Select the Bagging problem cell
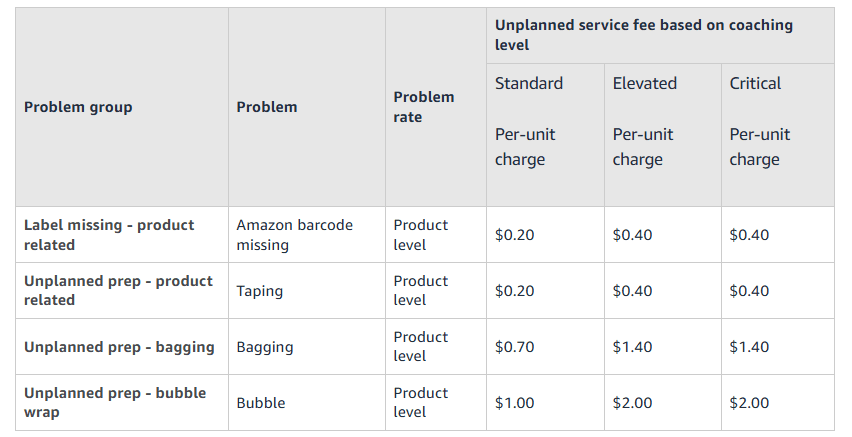 click(265, 347)
